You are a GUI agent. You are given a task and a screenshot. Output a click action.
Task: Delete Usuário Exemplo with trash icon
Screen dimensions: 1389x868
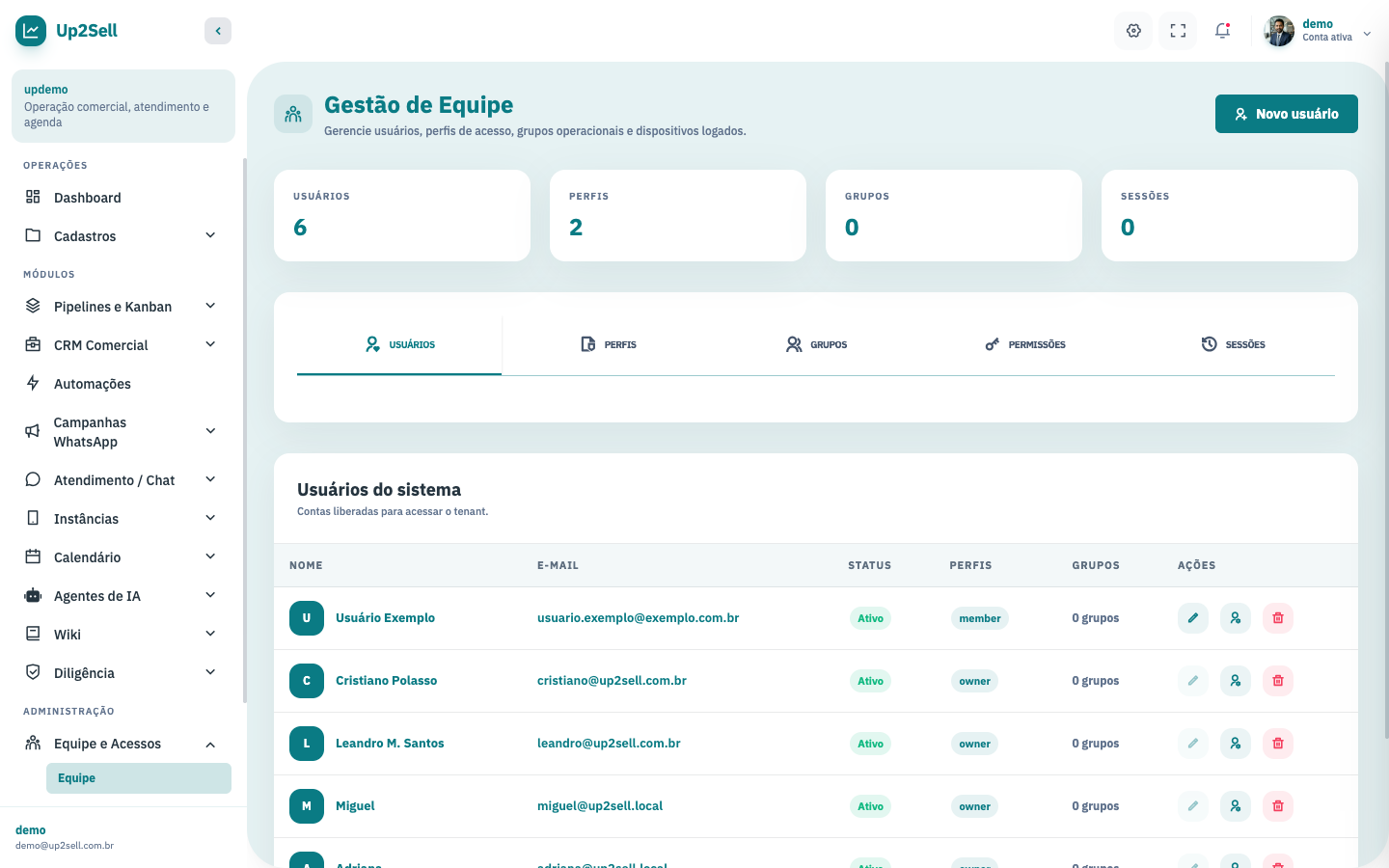1278,618
